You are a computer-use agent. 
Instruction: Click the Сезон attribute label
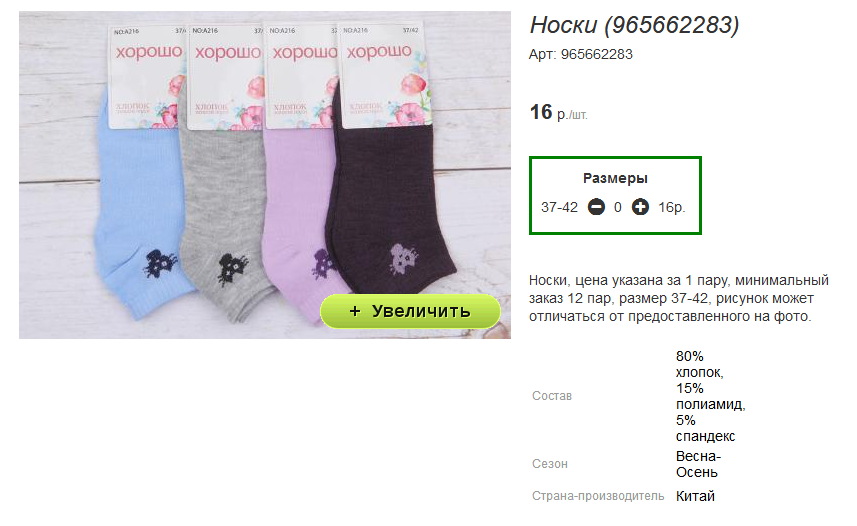550,464
